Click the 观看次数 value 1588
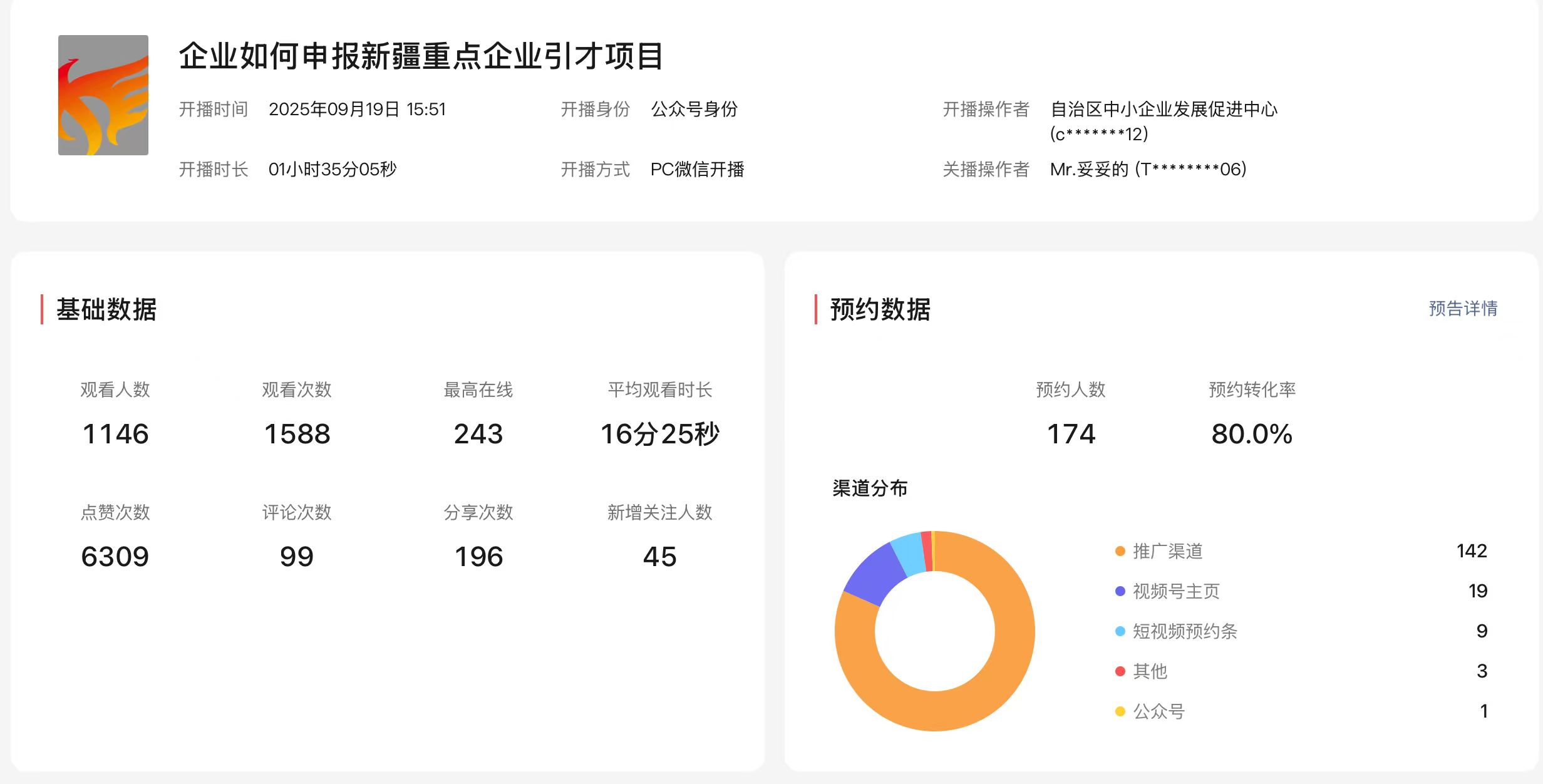The image size is (1543, 784). [x=297, y=434]
